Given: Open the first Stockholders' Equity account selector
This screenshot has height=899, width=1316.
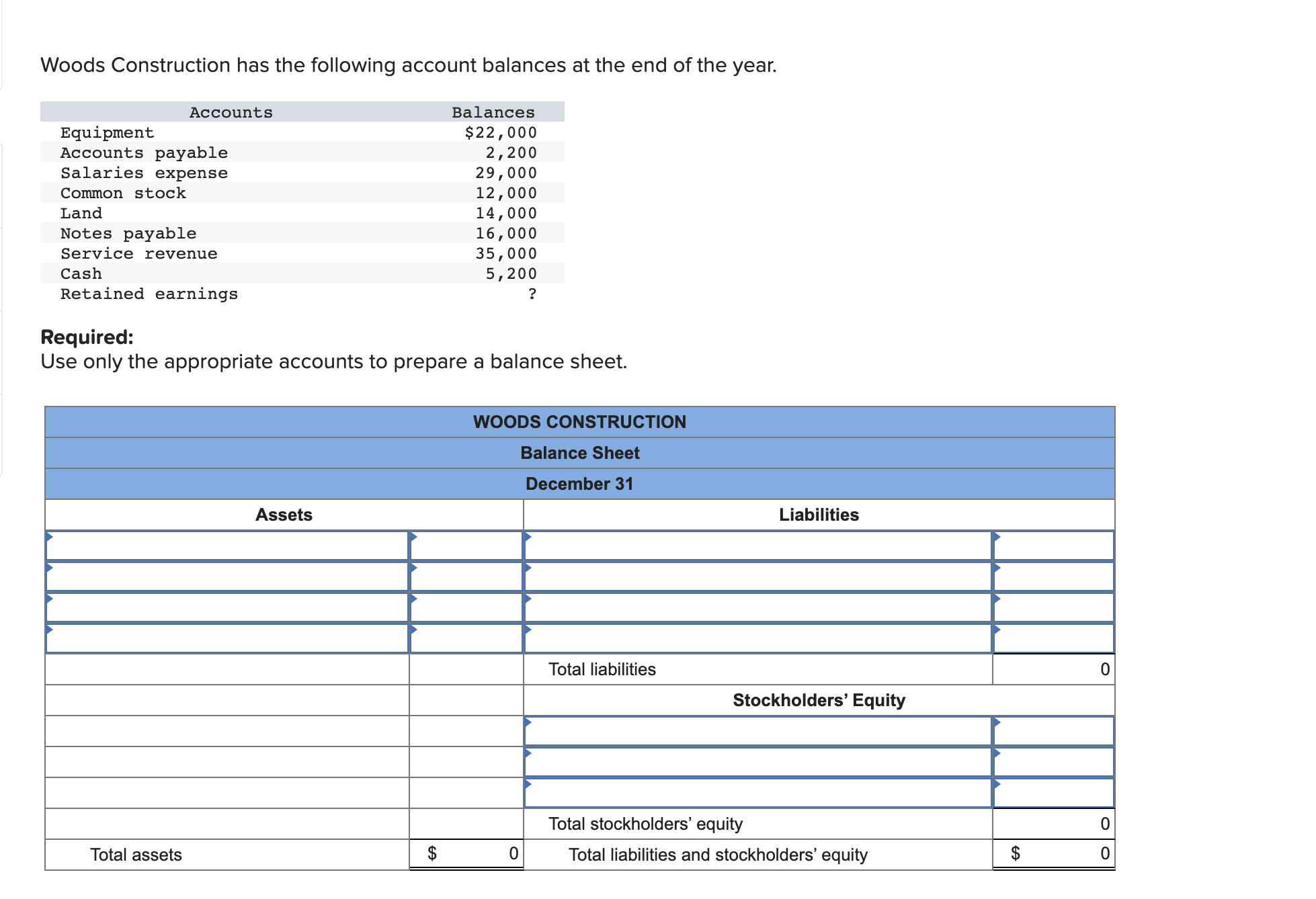Looking at the screenshot, I should coord(753,730).
